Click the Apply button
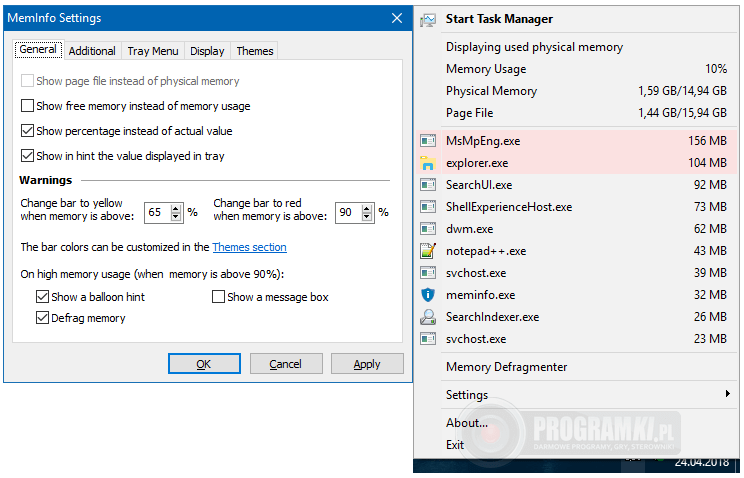Viewport: 744px width, 478px height. (x=367, y=364)
